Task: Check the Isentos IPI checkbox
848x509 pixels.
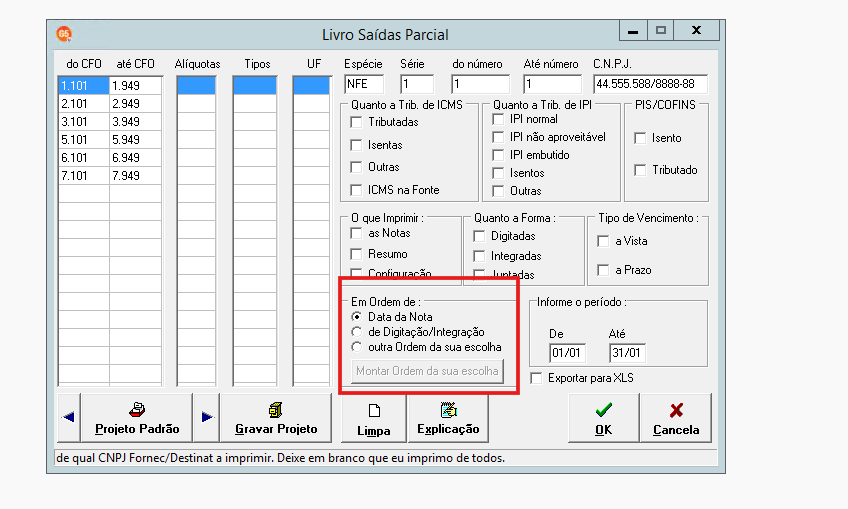Action: click(x=498, y=173)
